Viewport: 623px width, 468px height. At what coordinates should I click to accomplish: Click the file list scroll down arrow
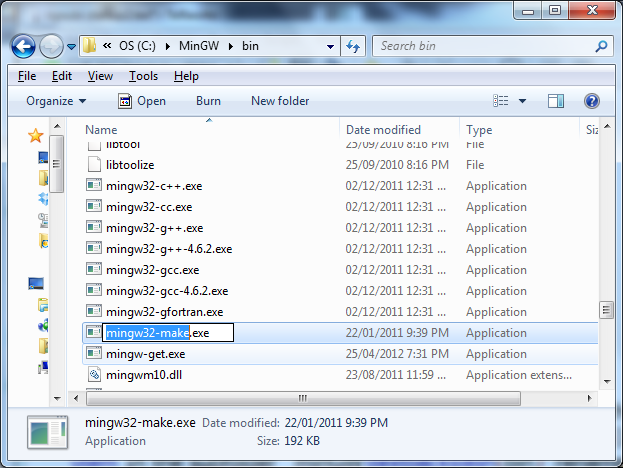coord(607,382)
